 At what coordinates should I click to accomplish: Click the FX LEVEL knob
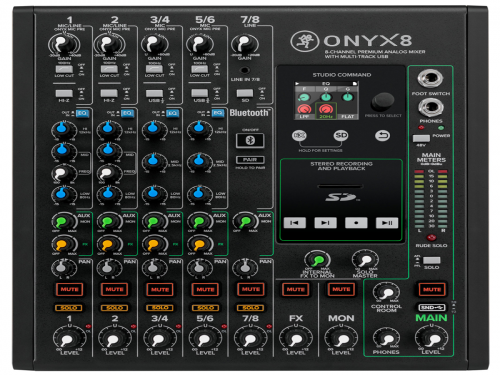point(295,338)
